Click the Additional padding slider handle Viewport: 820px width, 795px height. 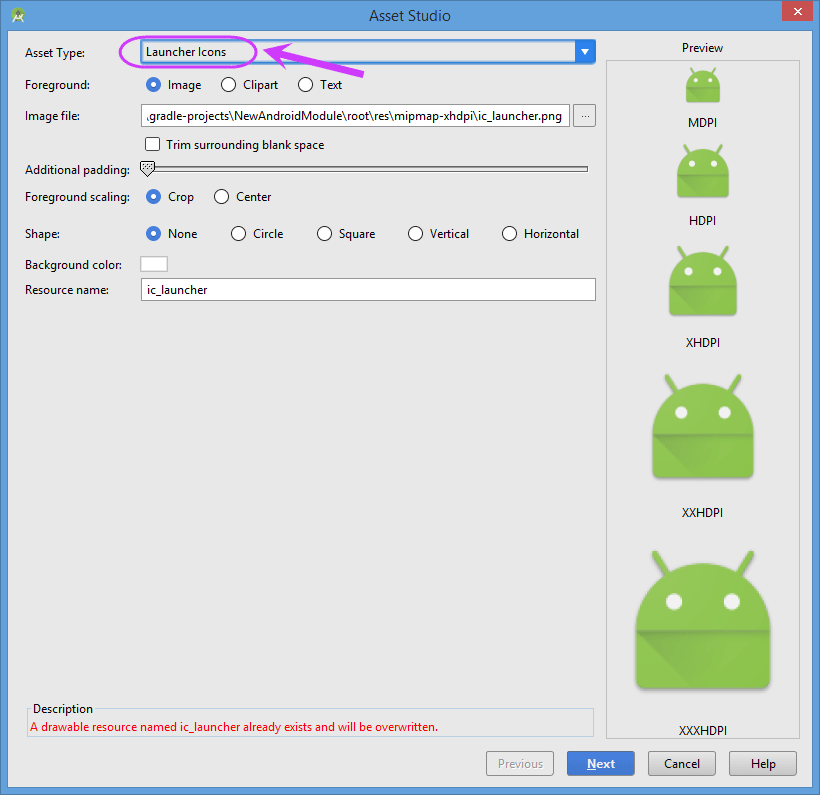pos(147,168)
